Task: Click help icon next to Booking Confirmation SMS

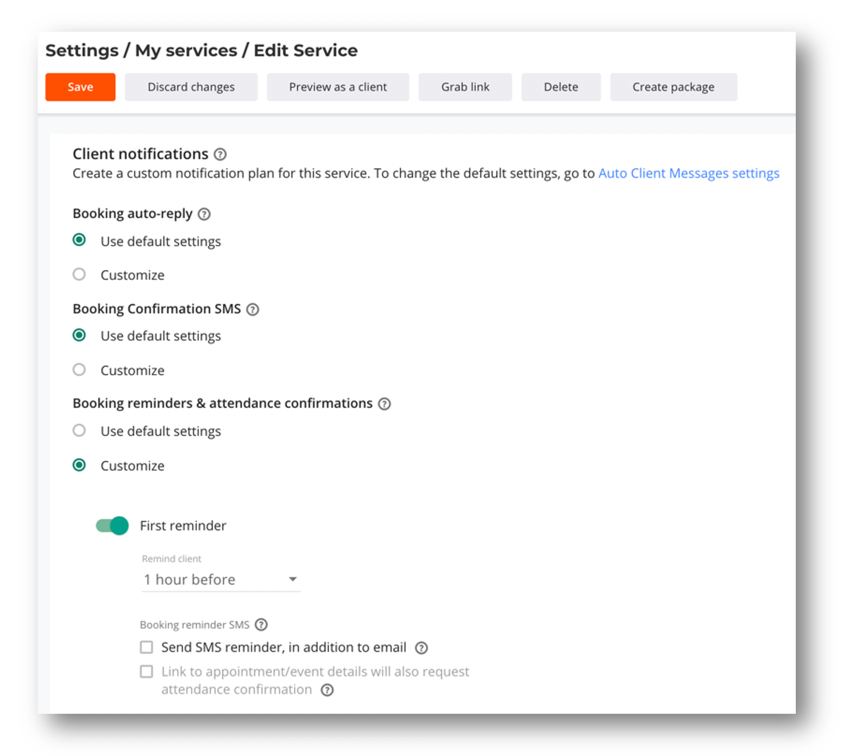Action: pyautogui.click(x=252, y=310)
